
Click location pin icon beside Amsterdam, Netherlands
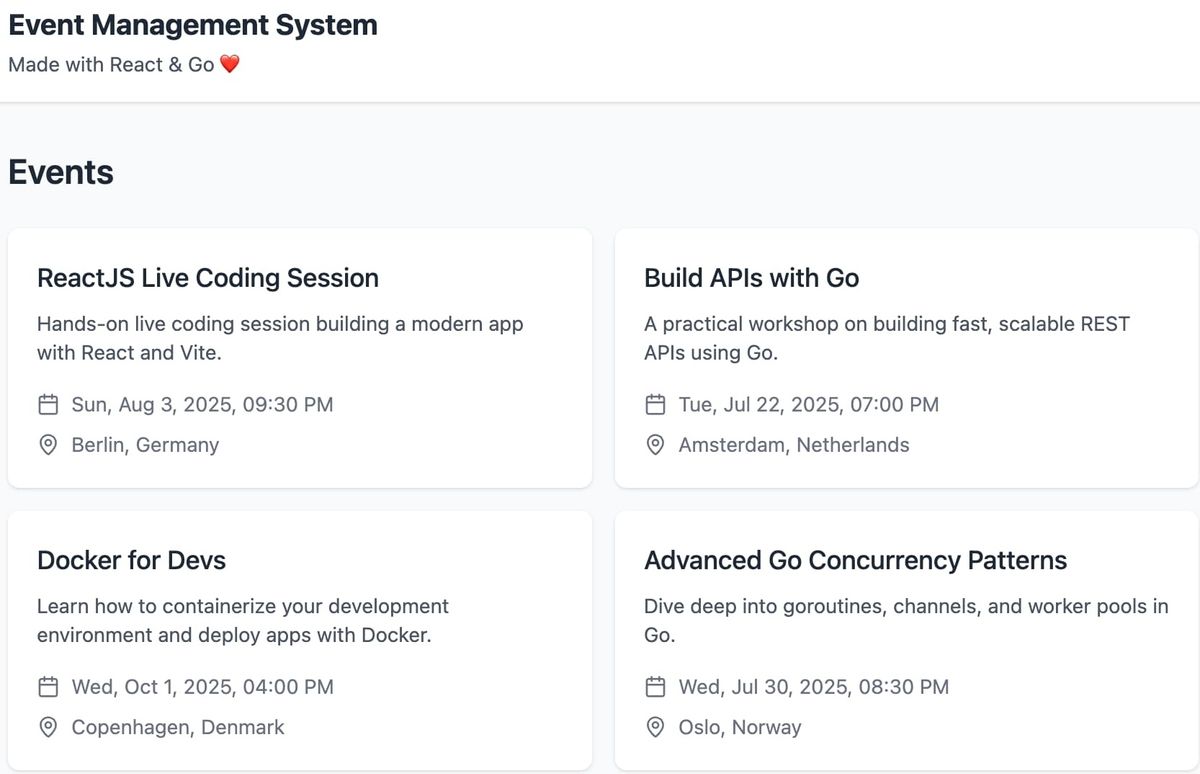655,445
